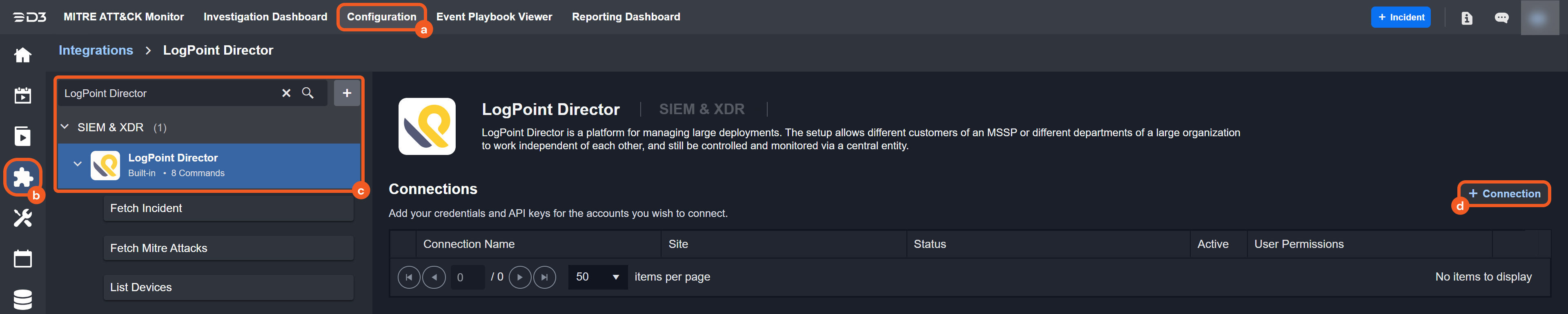
Task: Click the + Connection button
Action: coord(1504,194)
